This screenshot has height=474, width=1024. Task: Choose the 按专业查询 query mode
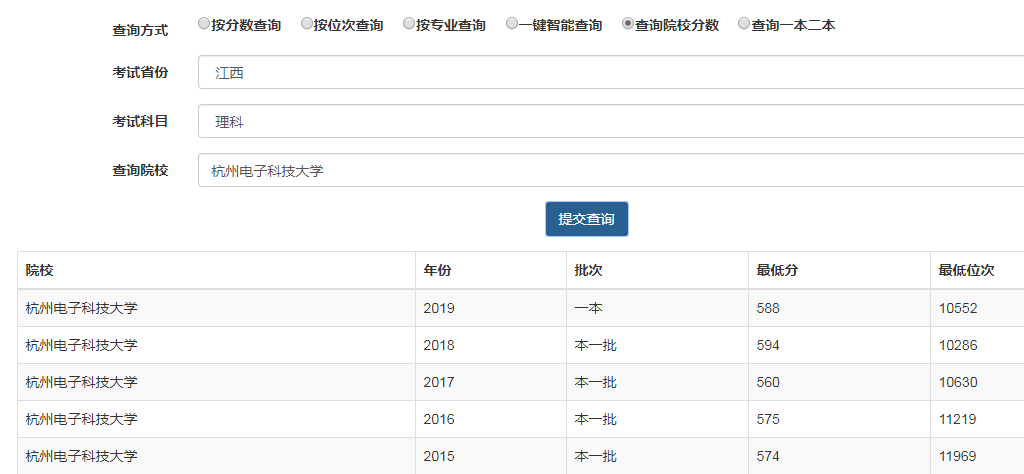click(x=409, y=24)
